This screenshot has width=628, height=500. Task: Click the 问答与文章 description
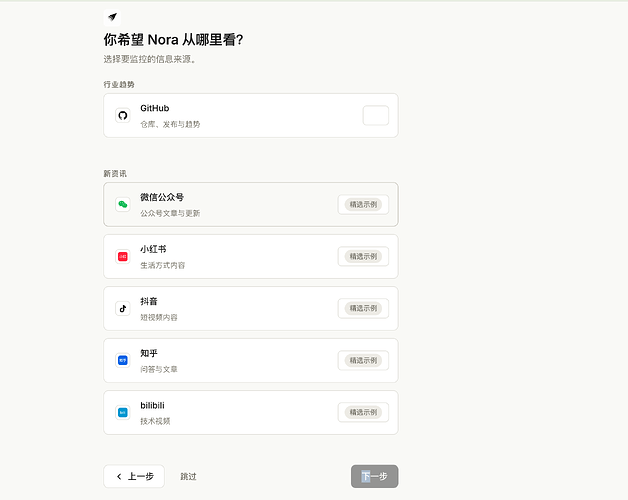point(159,369)
